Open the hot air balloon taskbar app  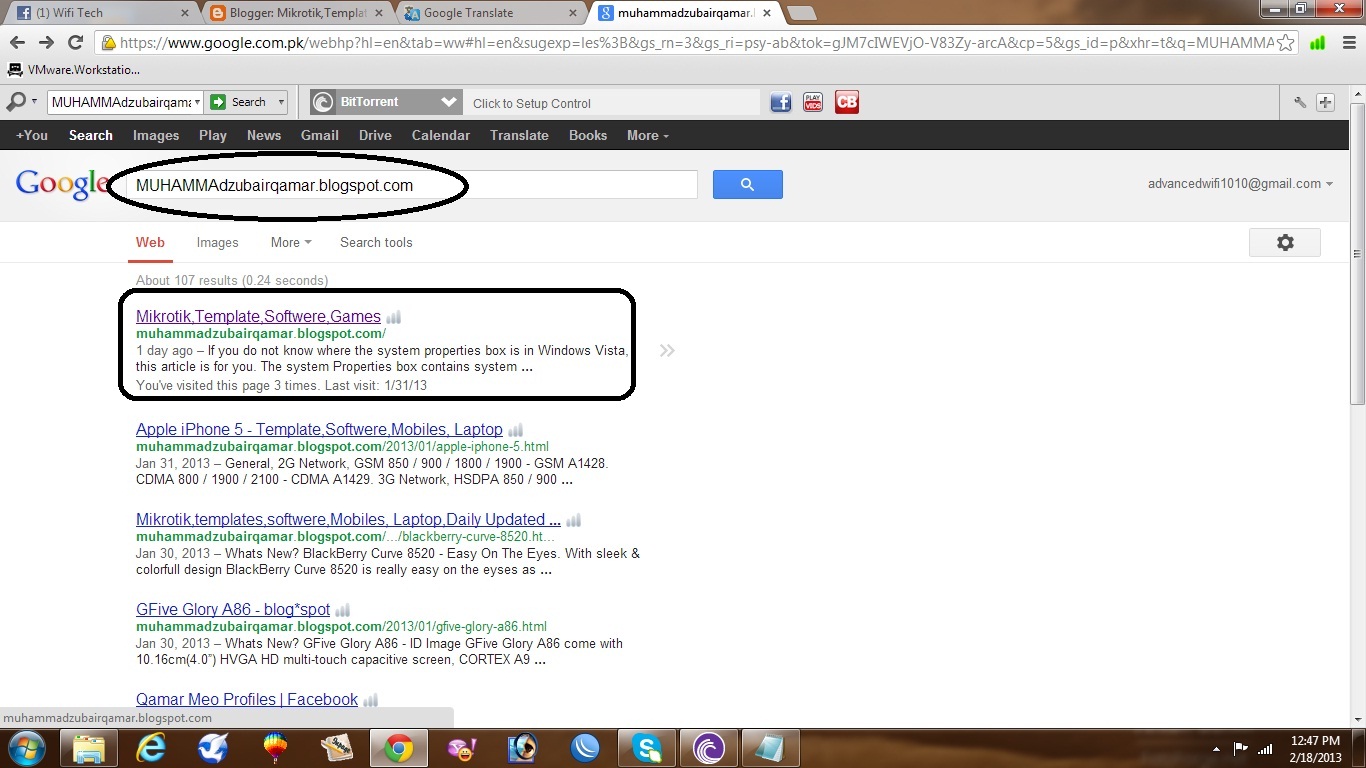275,748
